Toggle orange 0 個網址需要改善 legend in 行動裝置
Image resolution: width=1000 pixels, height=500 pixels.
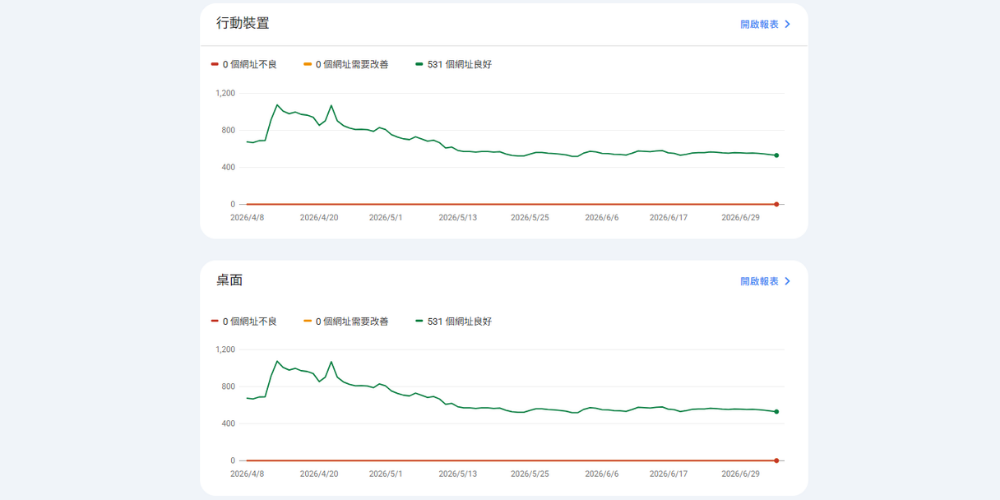click(x=346, y=64)
